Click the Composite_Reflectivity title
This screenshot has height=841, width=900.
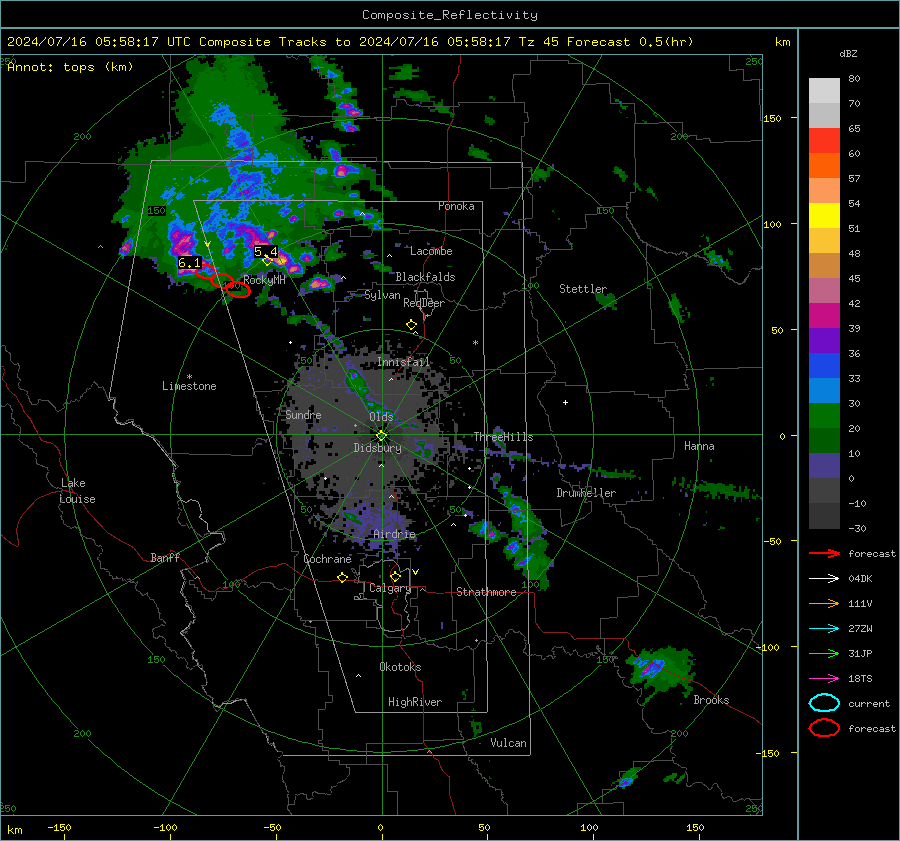tap(449, 15)
